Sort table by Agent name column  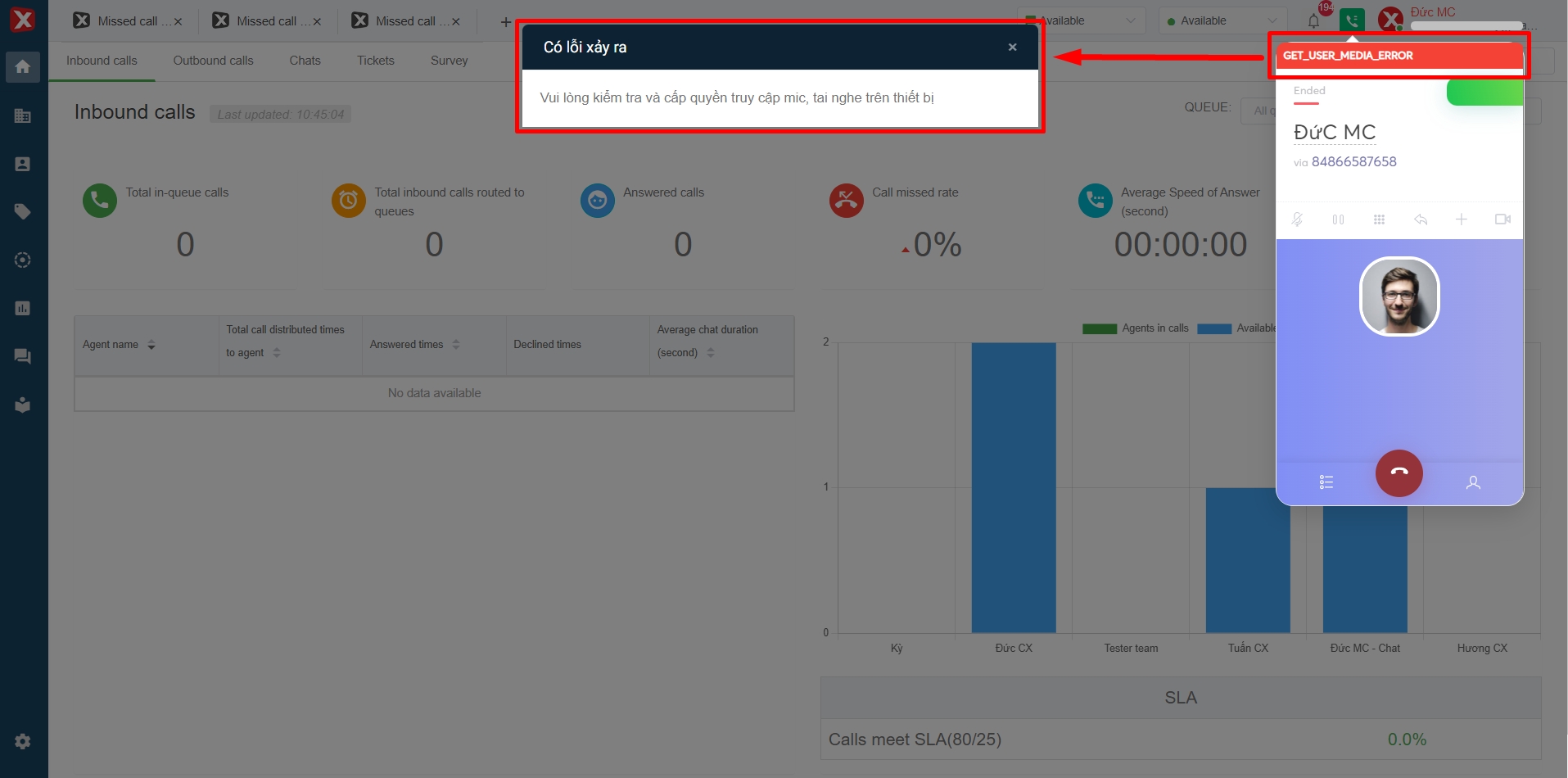pyautogui.click(x=151, y=345)
